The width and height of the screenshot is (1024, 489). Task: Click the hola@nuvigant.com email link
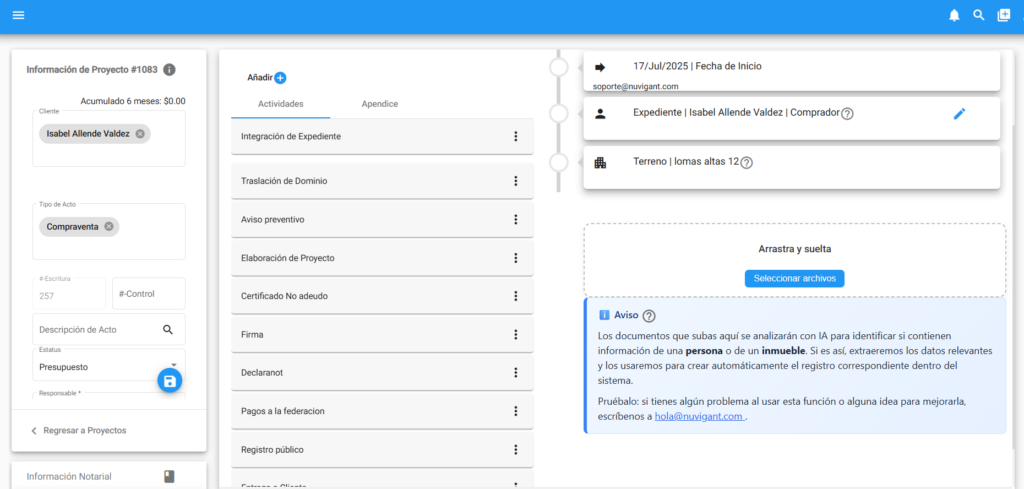[x=698, y=416]
